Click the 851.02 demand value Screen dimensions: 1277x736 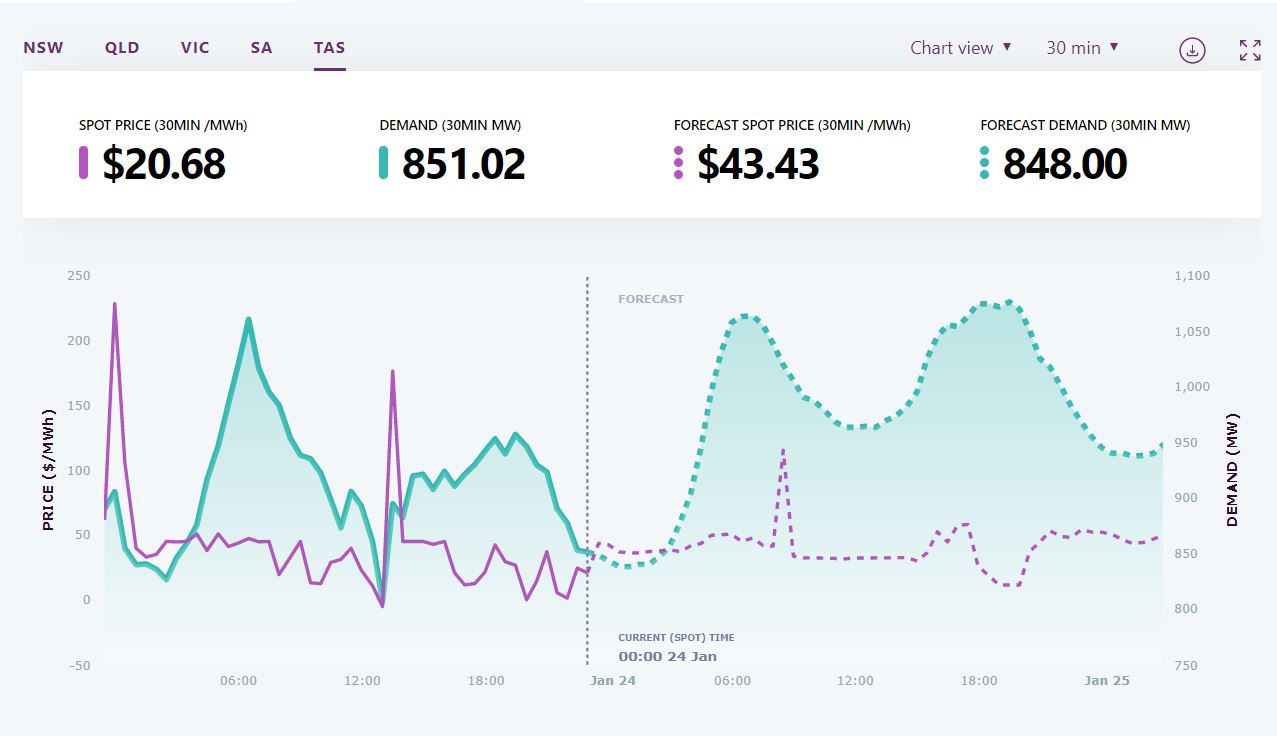click(x=464, y=164)
